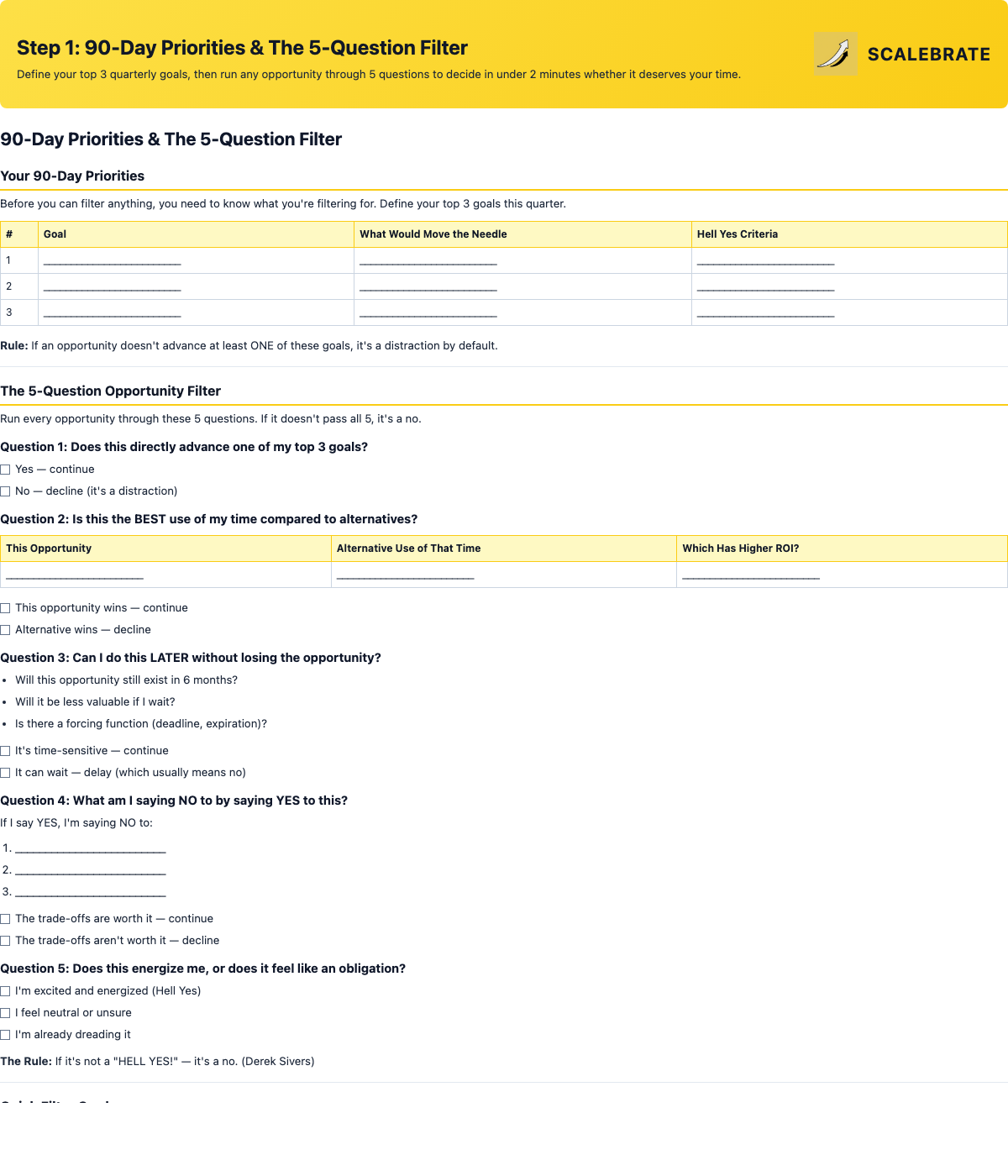Click the 'Question 3' heading about doing this LATER
The height and width of the screenshot is (1176, 1008).
point(191,658)
